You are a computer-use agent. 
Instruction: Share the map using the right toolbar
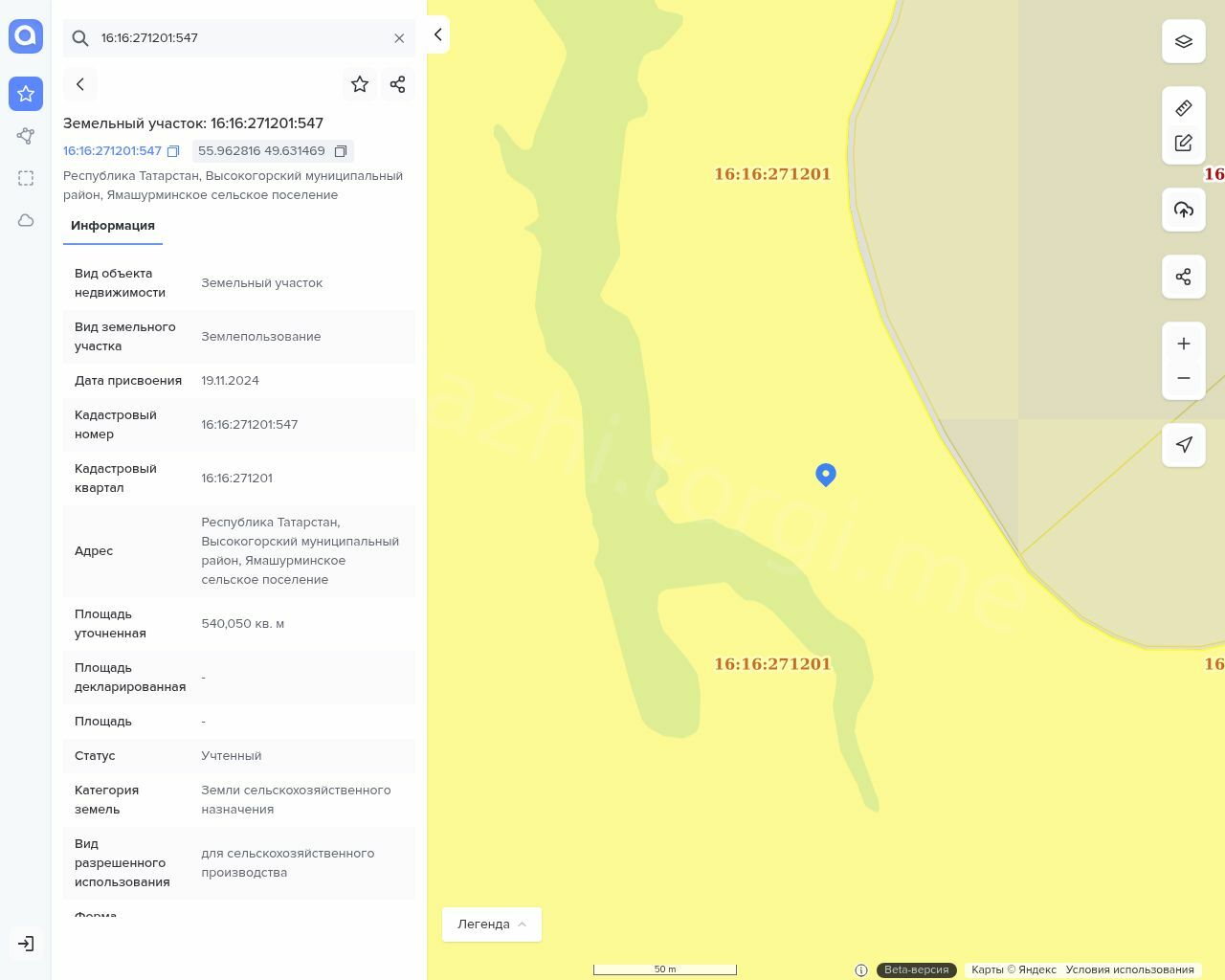tap(1184, 278)
